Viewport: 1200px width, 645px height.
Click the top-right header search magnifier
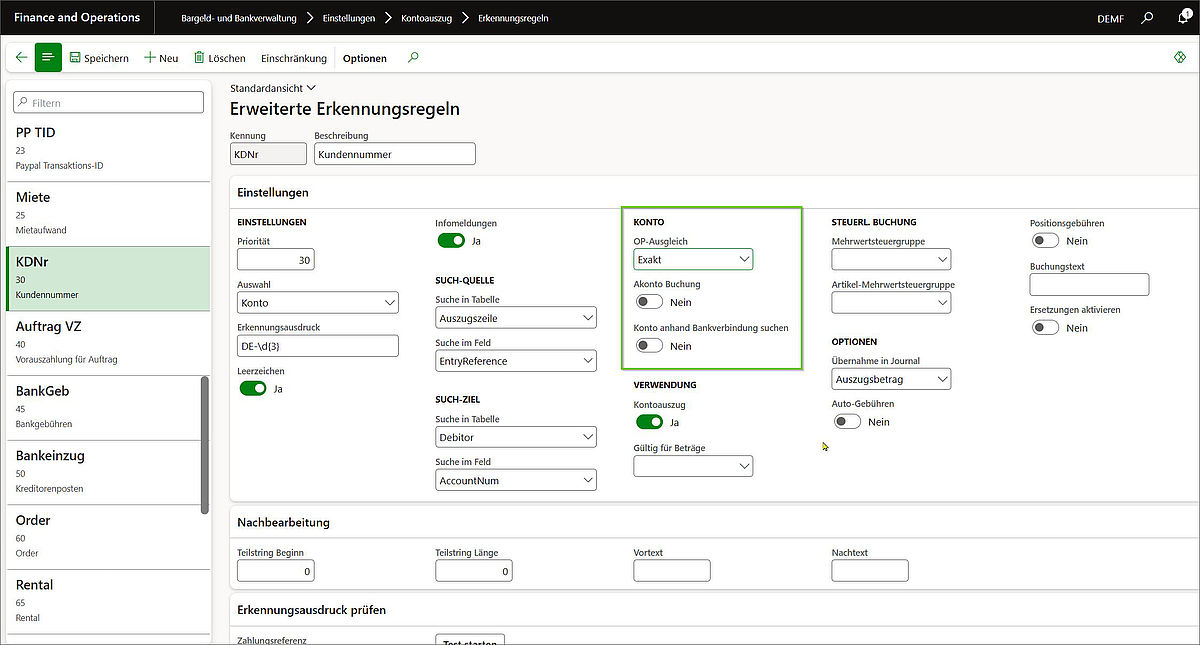pos(1147,18)
